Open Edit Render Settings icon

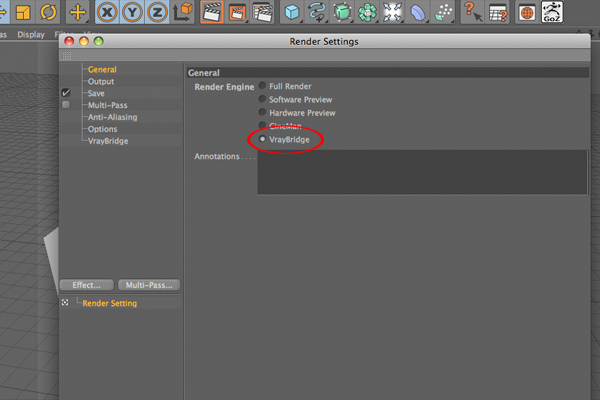click(262, 12)
